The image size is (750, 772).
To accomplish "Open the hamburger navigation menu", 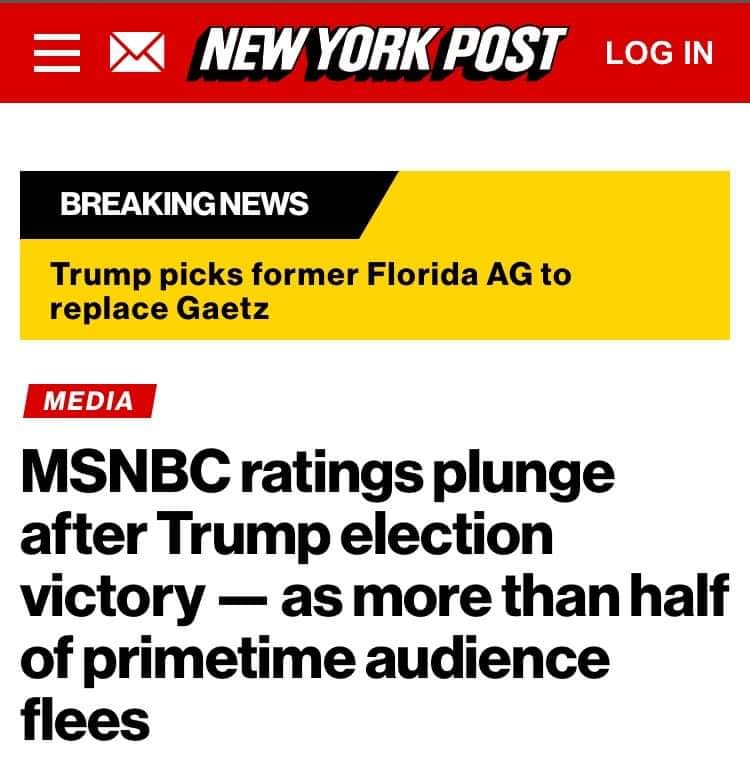I will click(x=56, y=52).
